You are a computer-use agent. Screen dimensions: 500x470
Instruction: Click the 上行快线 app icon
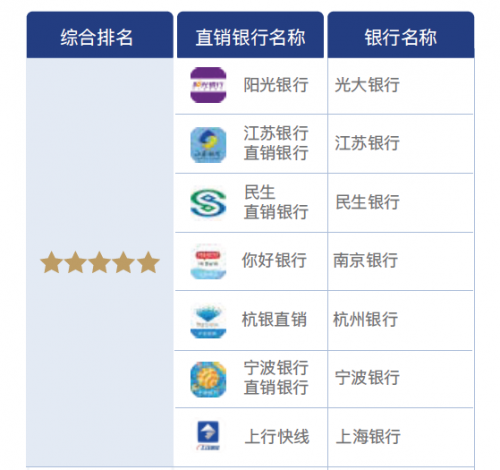(x=208, y=435)
